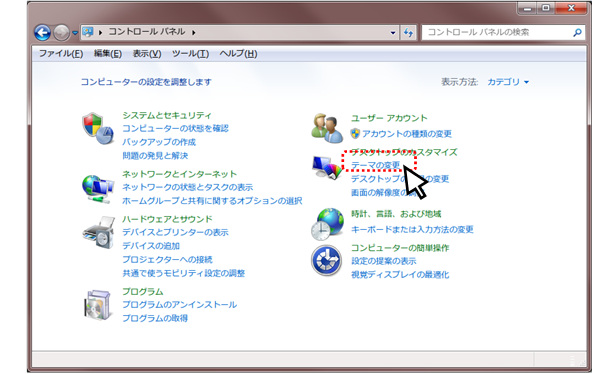Open コンピューターの状態を確認 link
Screen dimensions: 593x374
coord(175,129)
